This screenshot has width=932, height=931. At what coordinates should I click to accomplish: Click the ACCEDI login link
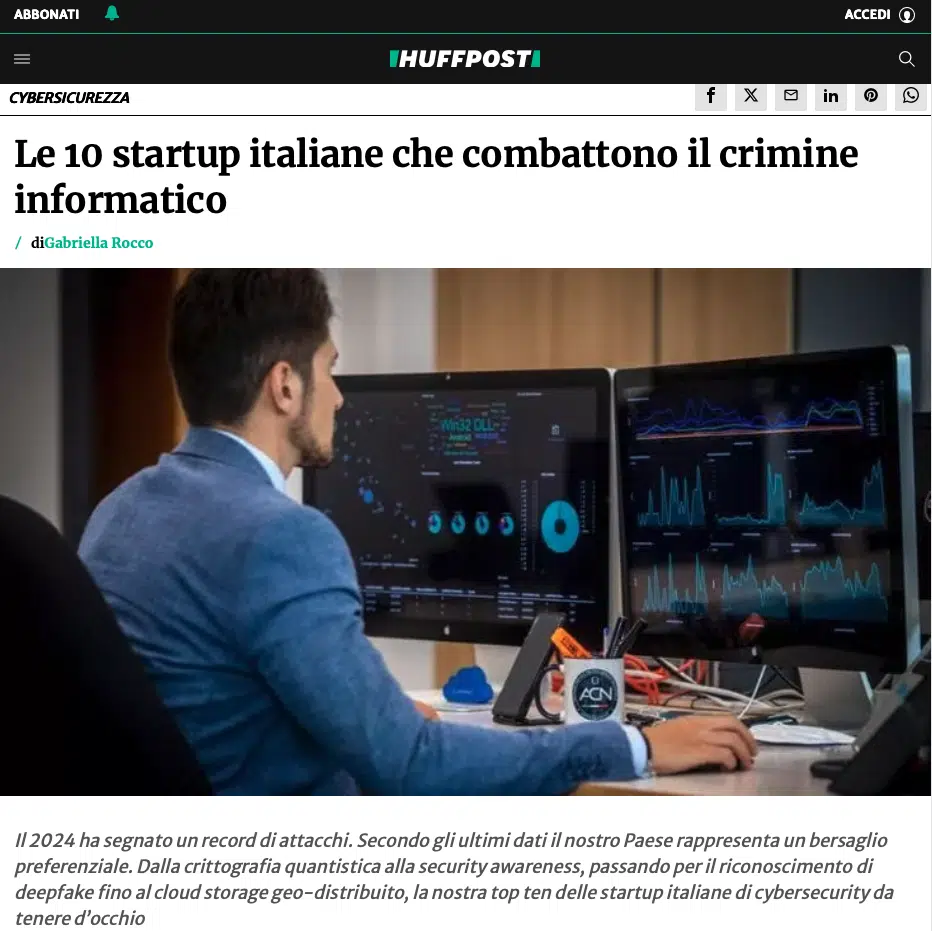[867, 14]
